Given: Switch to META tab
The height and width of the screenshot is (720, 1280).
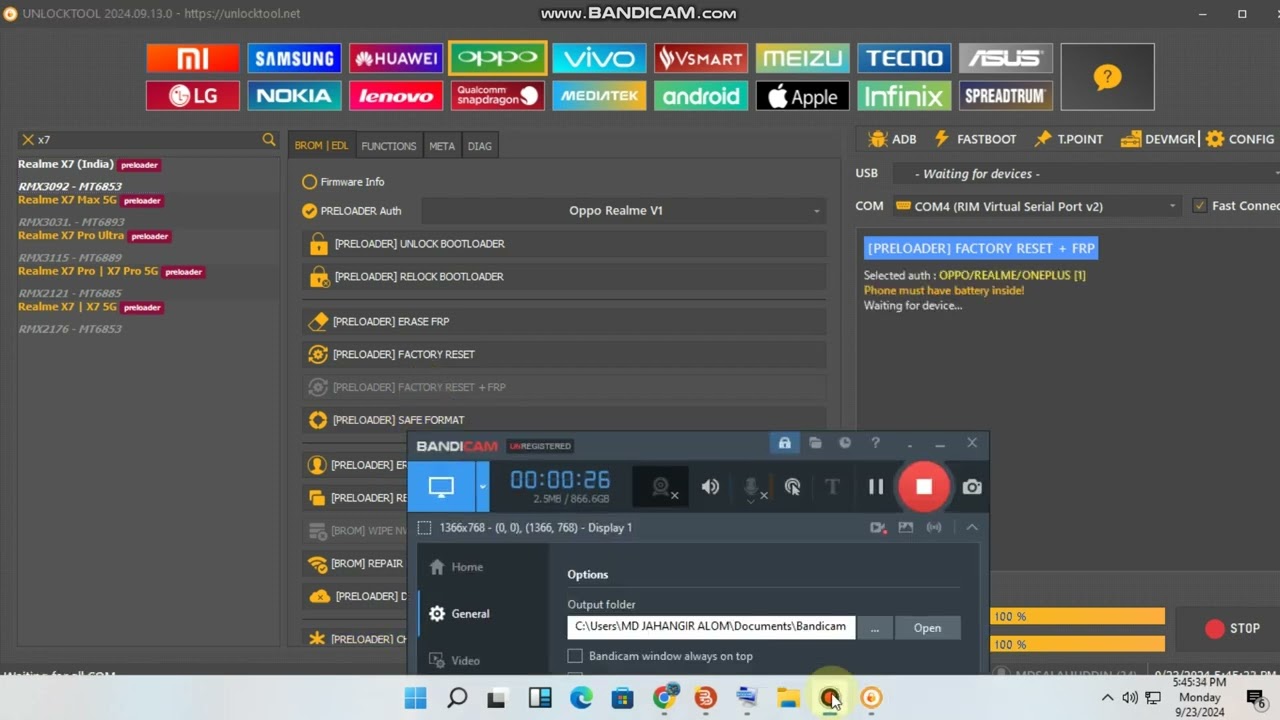Looking at the screenshot, I should coord(442,146).
